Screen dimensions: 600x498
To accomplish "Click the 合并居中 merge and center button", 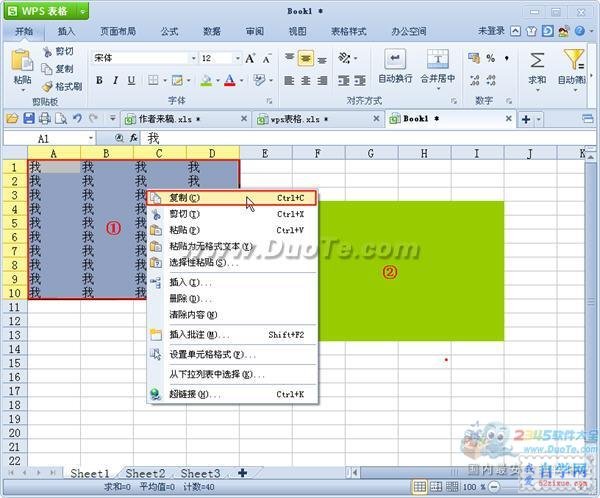I will pyautogui.click(x=438, y=70).
